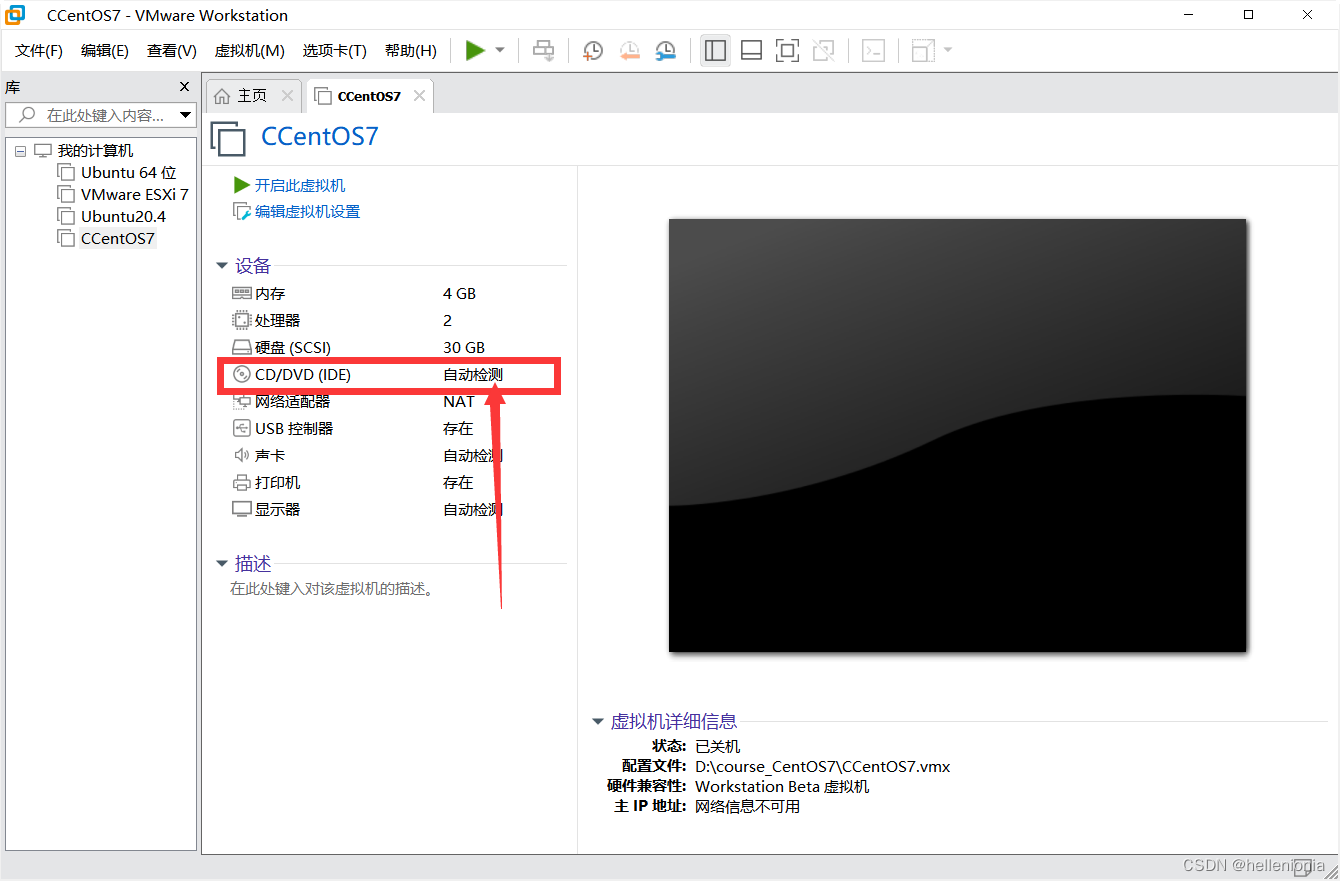1340x881 pixels.
Task: Collapse the 描述 description section
Action: 222,563
